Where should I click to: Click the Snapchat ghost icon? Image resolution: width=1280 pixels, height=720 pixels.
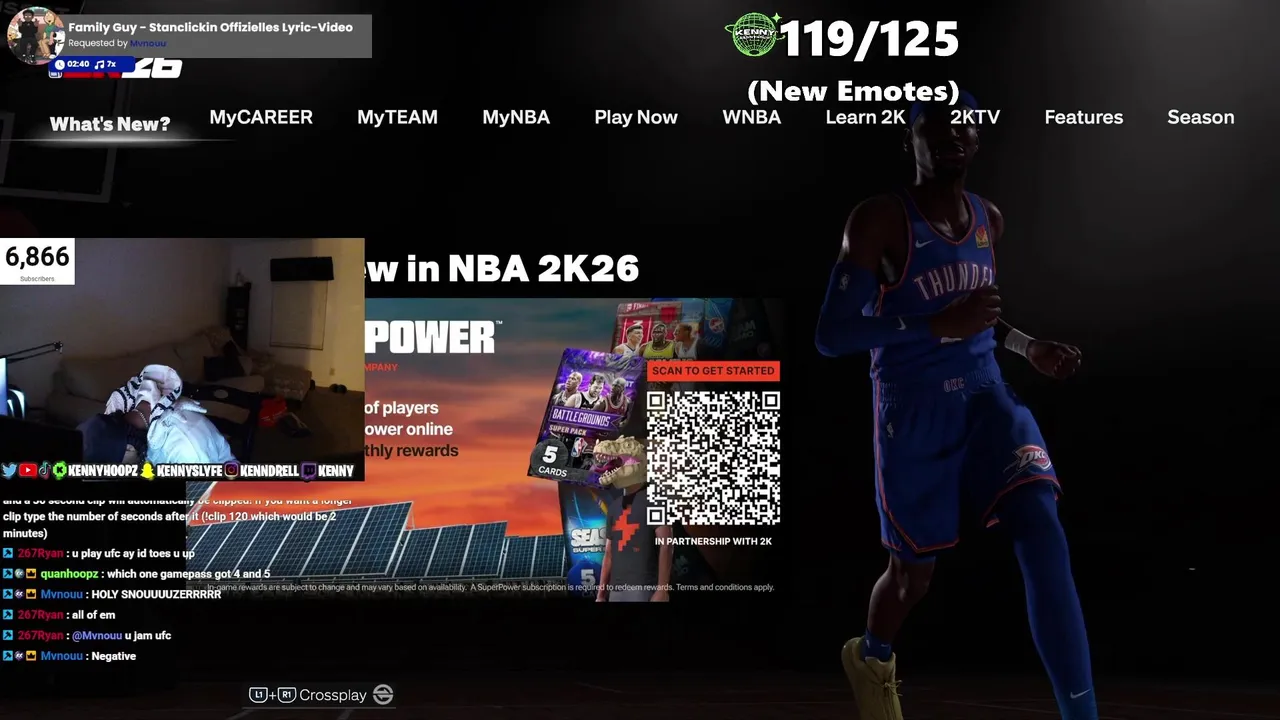(x=148, y=470)
